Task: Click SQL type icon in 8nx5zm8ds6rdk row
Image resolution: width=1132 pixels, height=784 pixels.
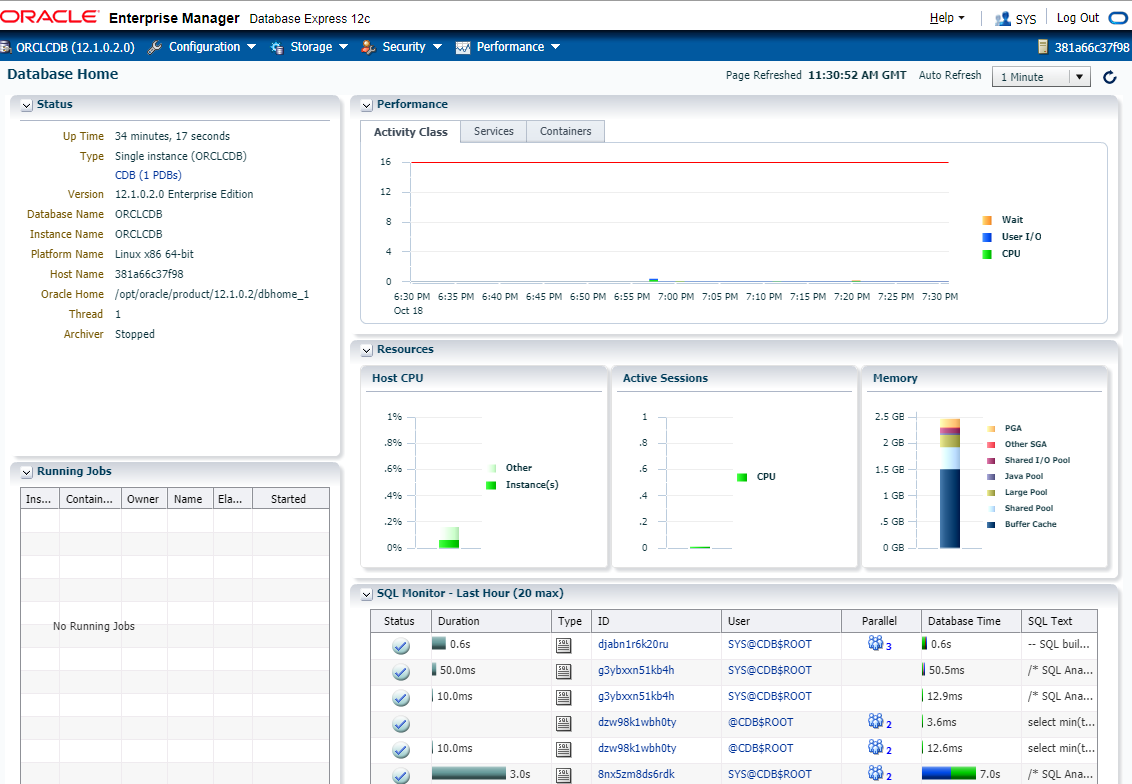Action: tap(564, 775)
